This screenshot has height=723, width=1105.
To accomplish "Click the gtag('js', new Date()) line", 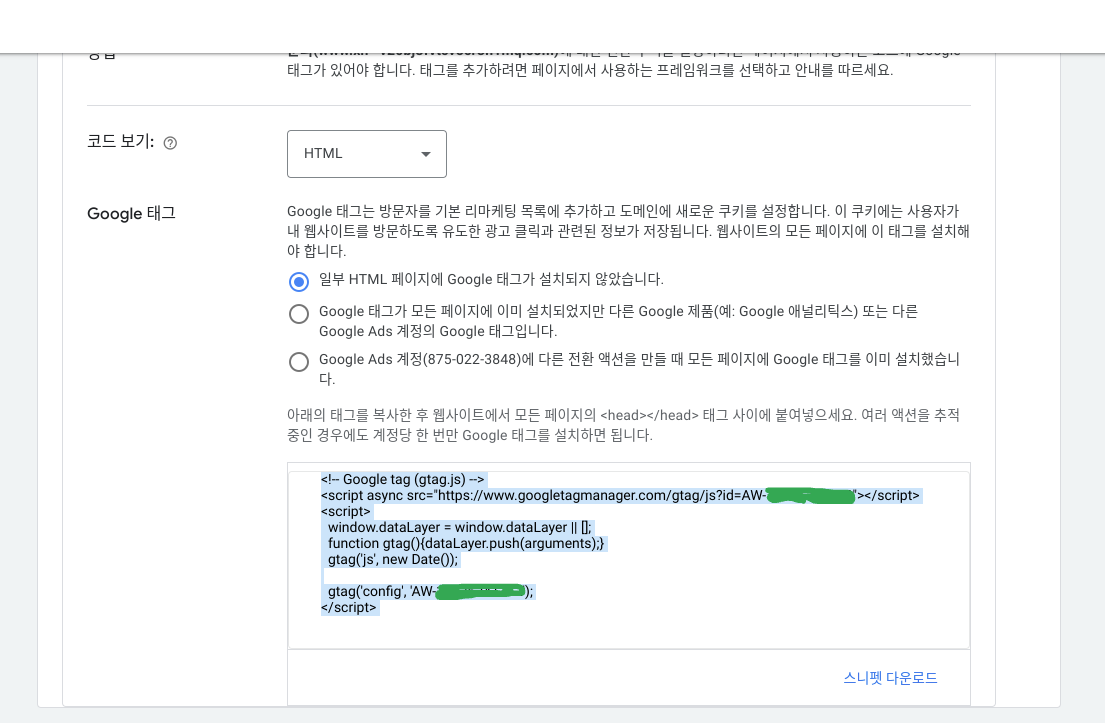I will (x=393, y=560).
